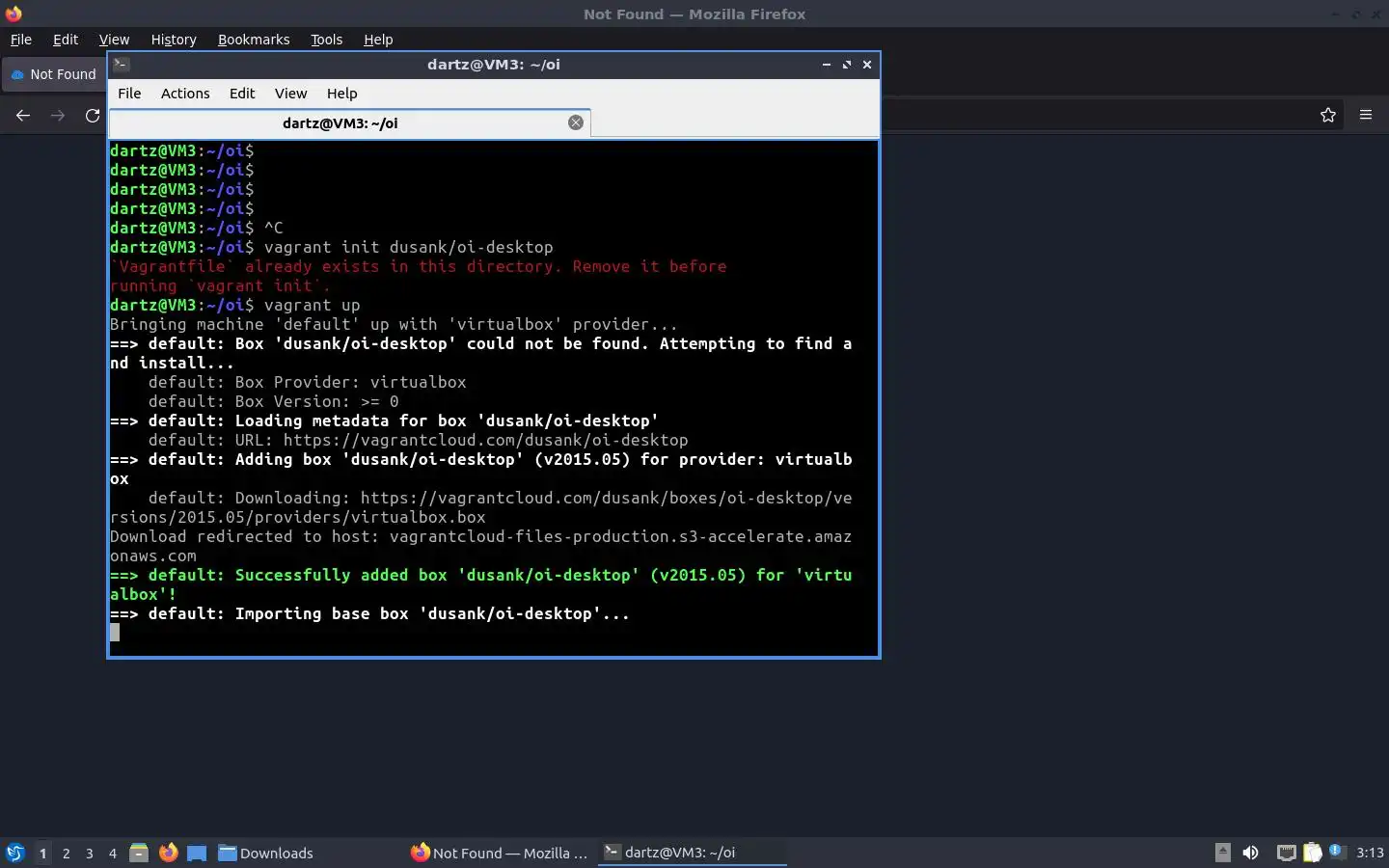Open Firefox's Edit menu
This screenshot has width=1389, height=868.
66,40
